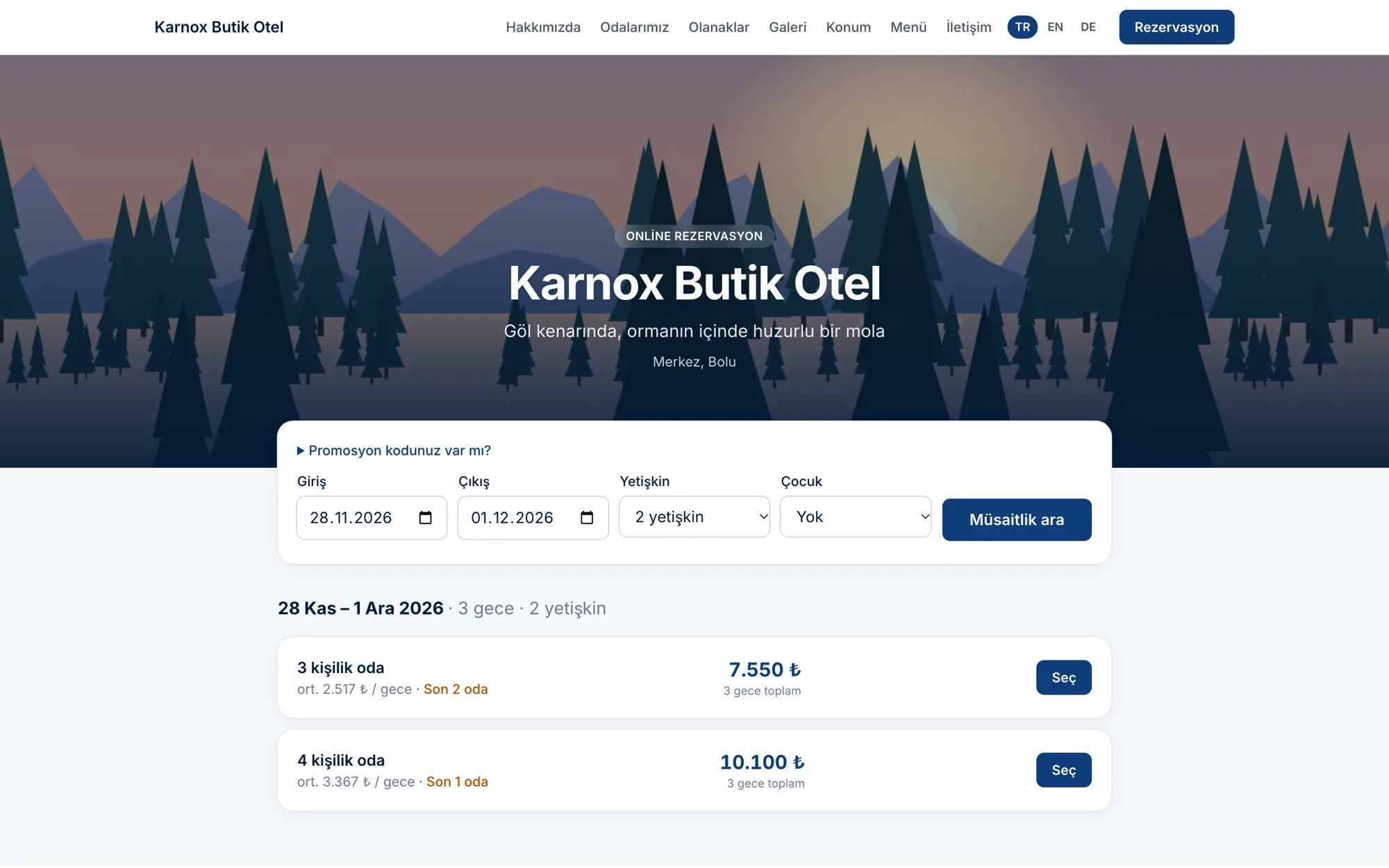
Task: Click the Giriş date 28.11.2026 field
Action: pos(372,517)
